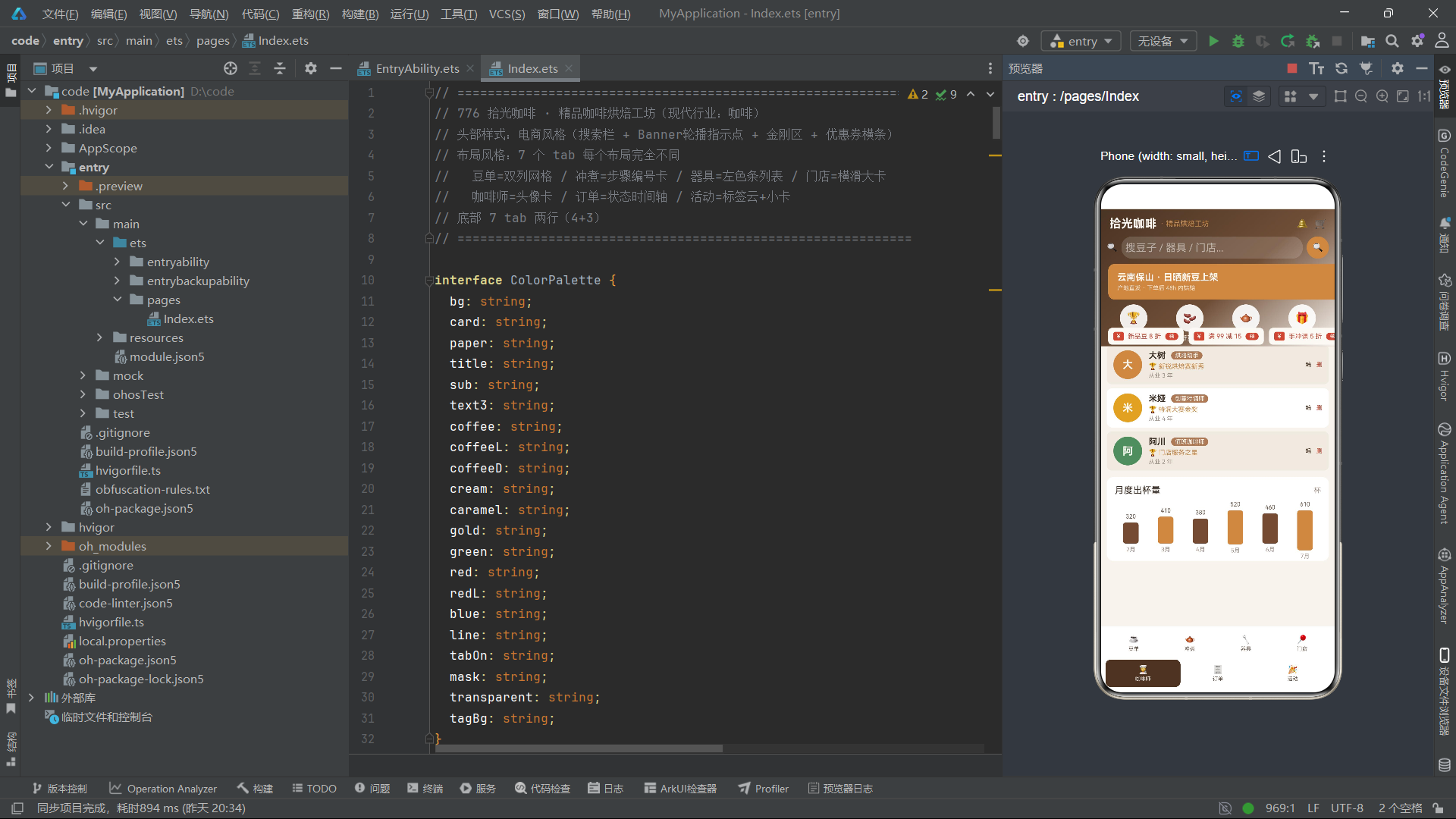
Task: Open Project Structure folder icon
Action: click(x=1368, y=41)
